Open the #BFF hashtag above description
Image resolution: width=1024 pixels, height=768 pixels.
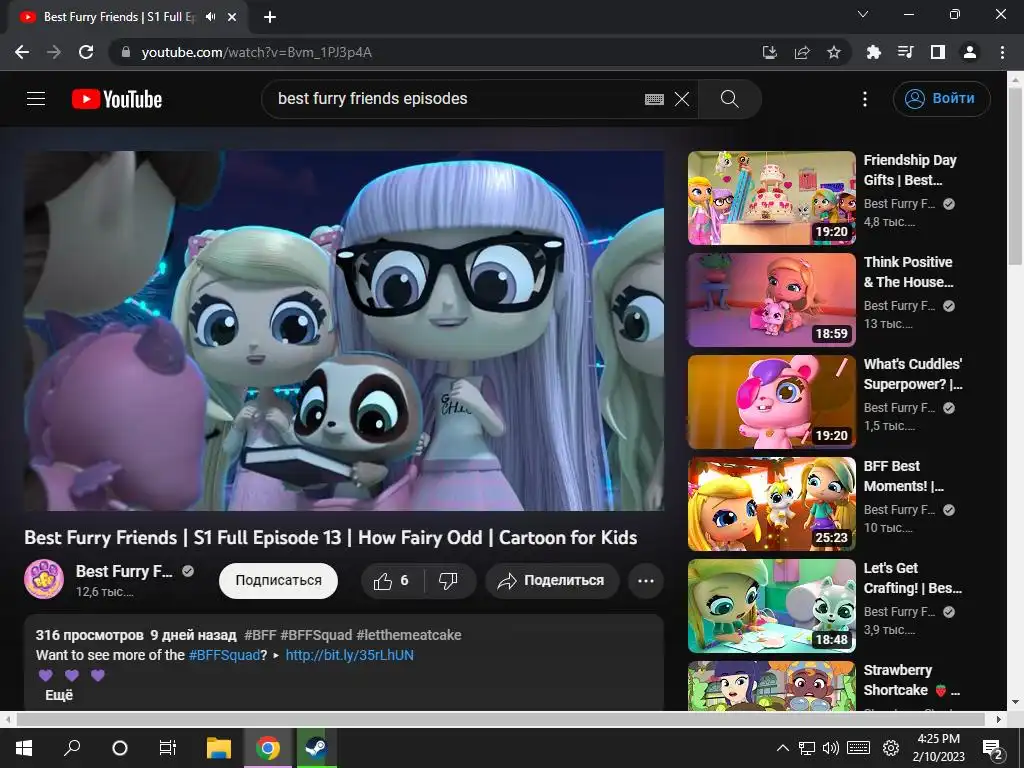260,635
